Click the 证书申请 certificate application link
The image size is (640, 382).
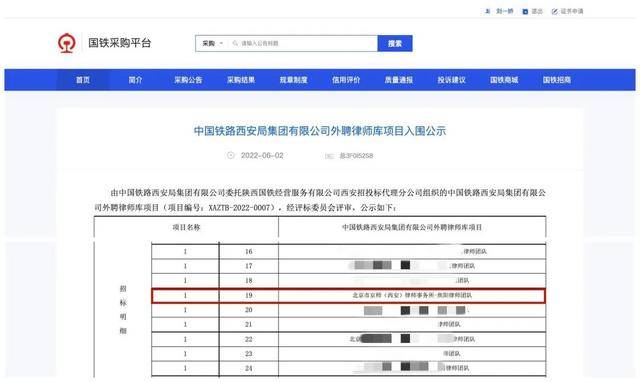pos(571,11)
